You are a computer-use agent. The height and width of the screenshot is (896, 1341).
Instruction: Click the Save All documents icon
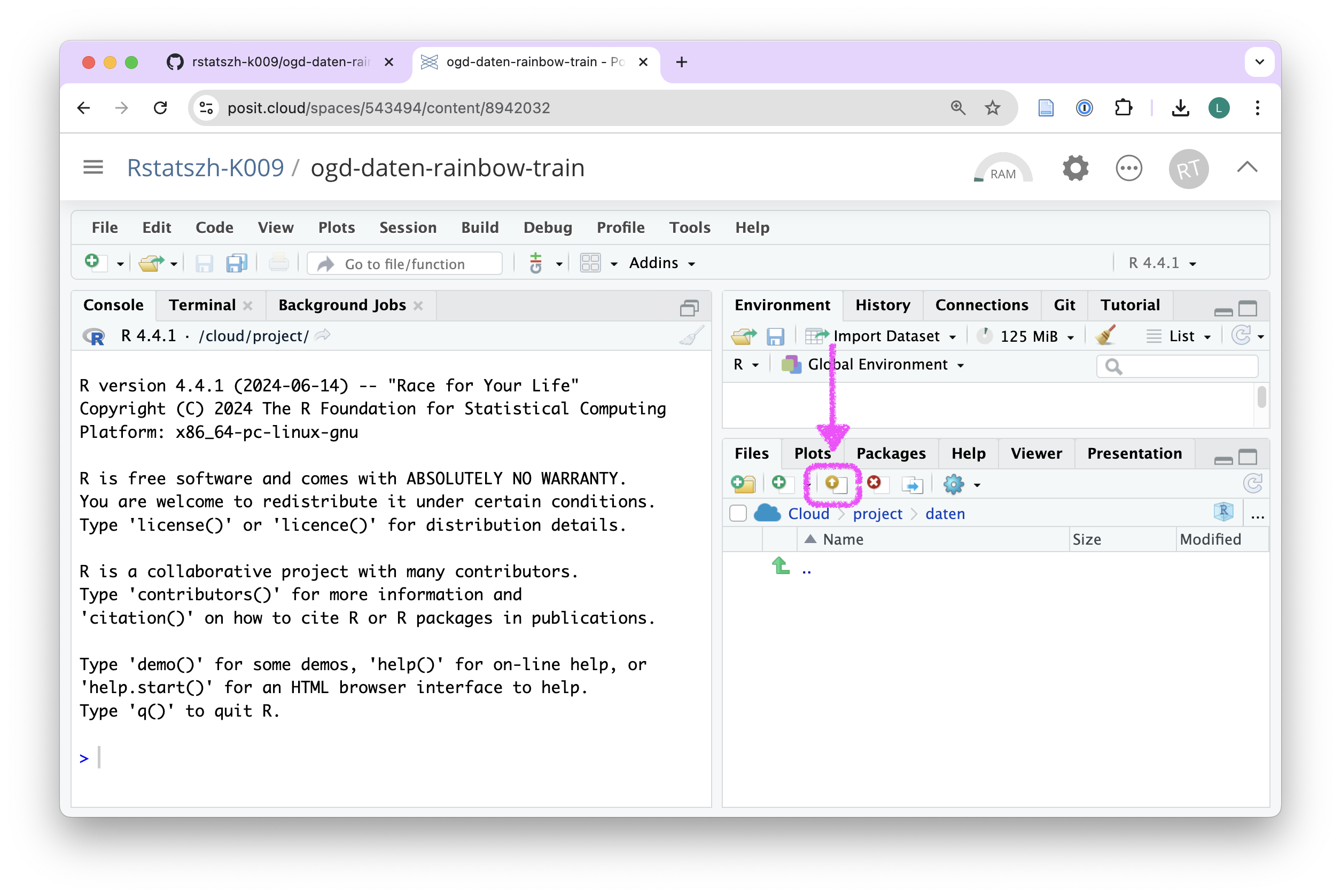tap(237, 263)
